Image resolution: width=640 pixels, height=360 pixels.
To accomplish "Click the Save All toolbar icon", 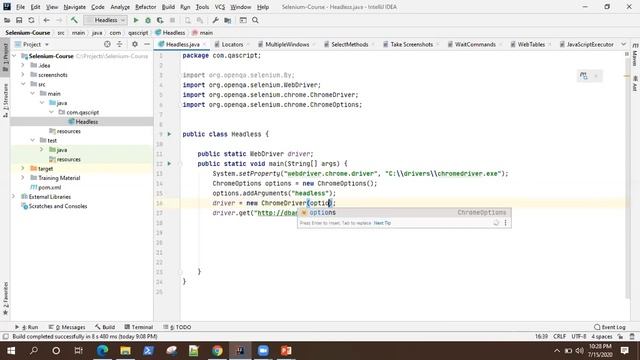I will click(19, 20).
